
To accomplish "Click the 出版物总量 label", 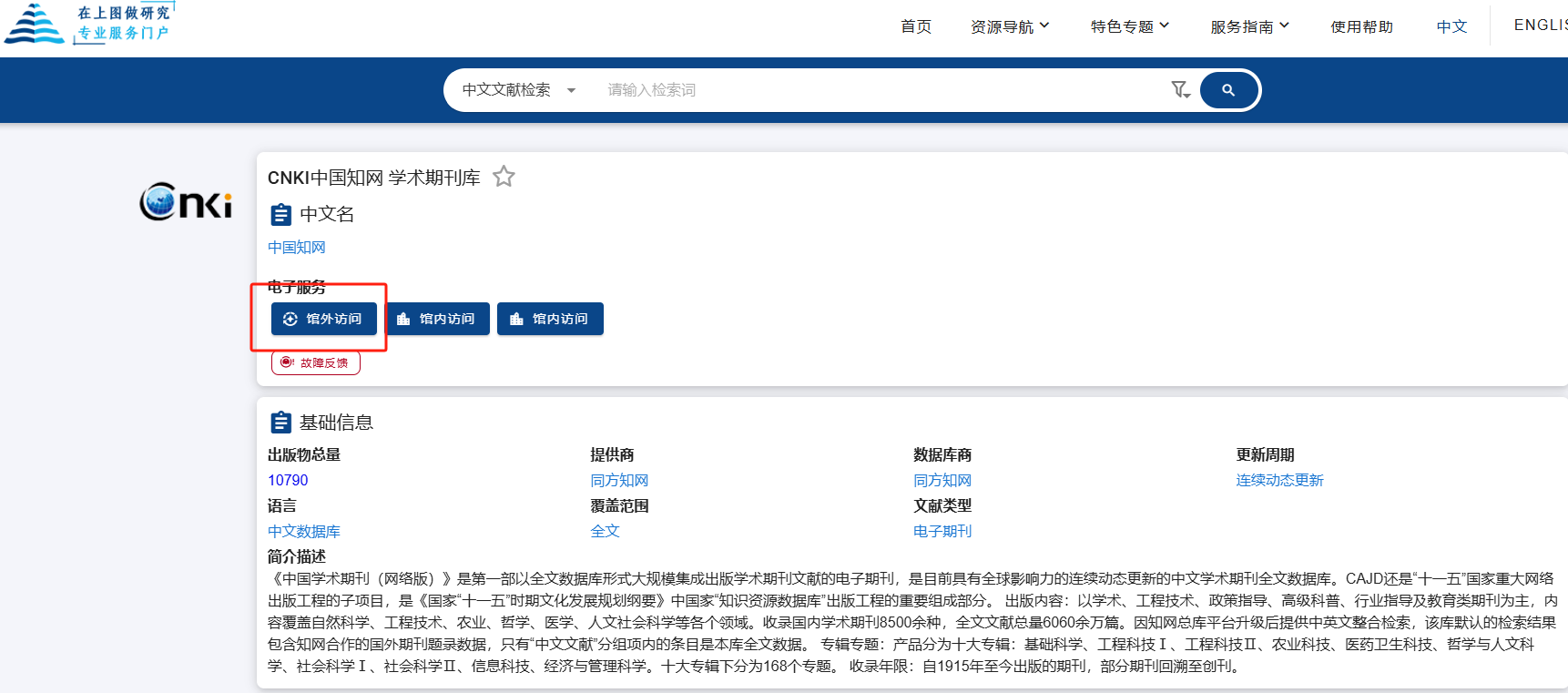I will click(304, 454).
